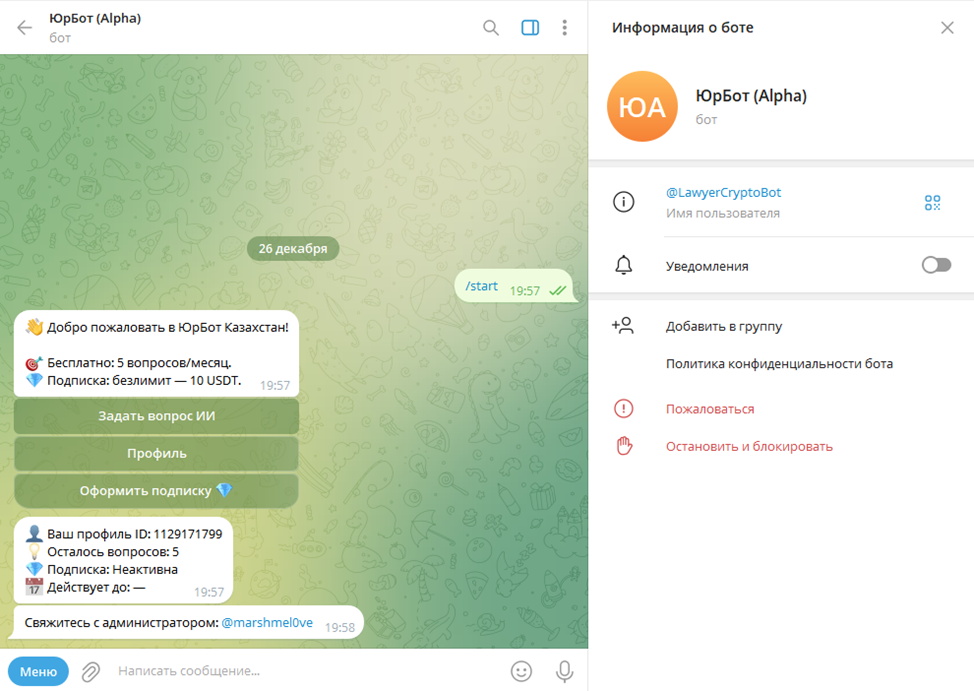Toggle the notifications switch
Screen dimensions: 974x691
point(936,265)
